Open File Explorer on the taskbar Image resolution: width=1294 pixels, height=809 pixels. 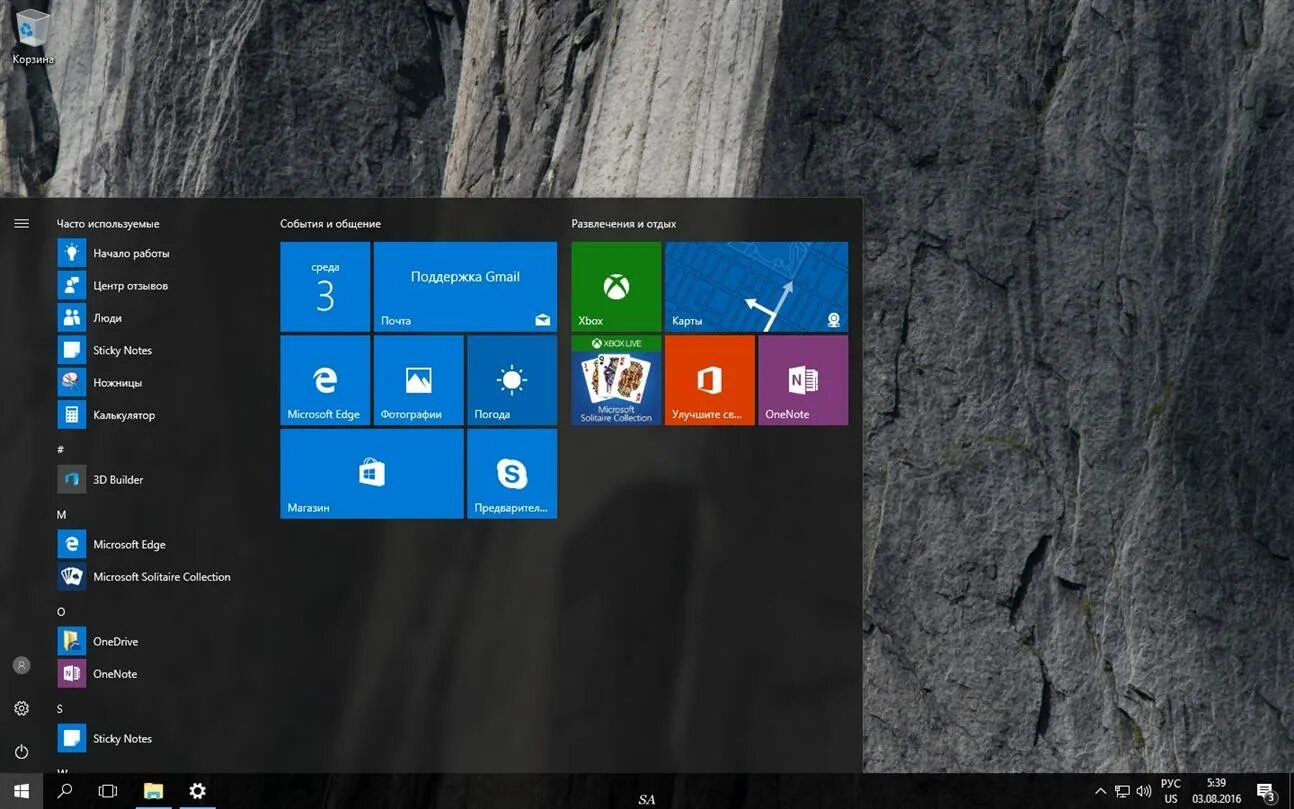click(x=153, y=791)
